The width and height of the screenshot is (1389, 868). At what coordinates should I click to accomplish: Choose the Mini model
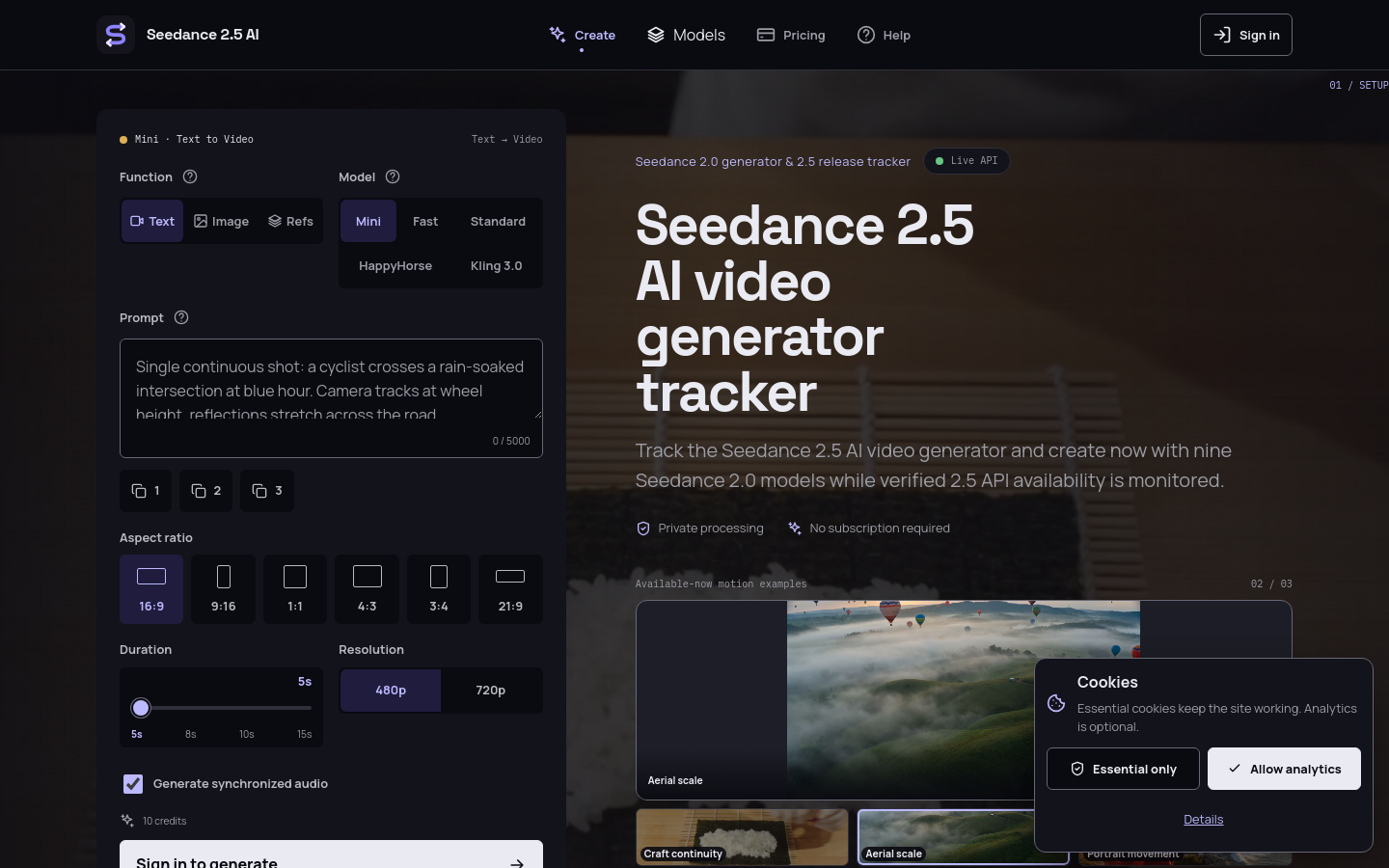click(368, 221)
